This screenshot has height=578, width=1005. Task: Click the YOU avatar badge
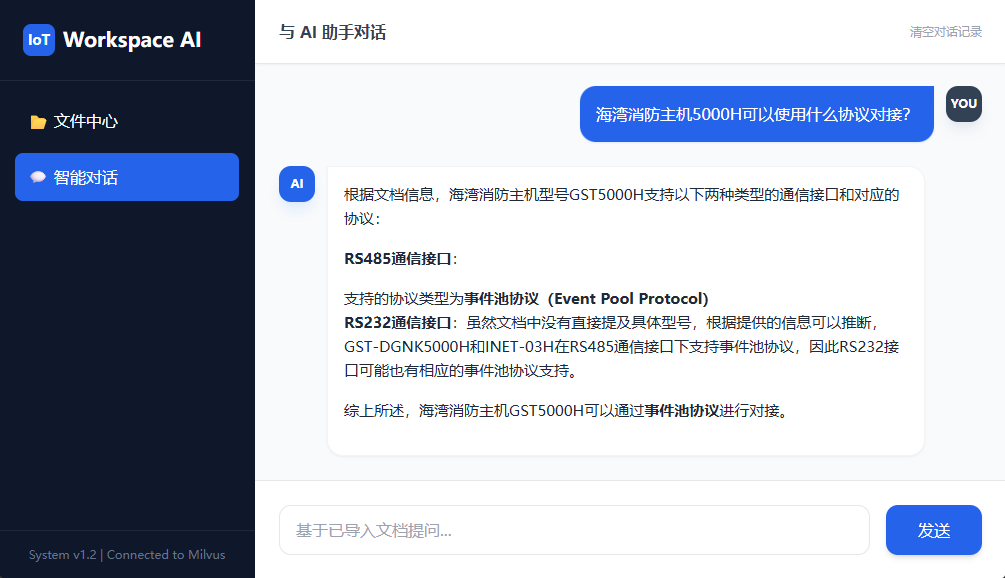pos(963,104)
